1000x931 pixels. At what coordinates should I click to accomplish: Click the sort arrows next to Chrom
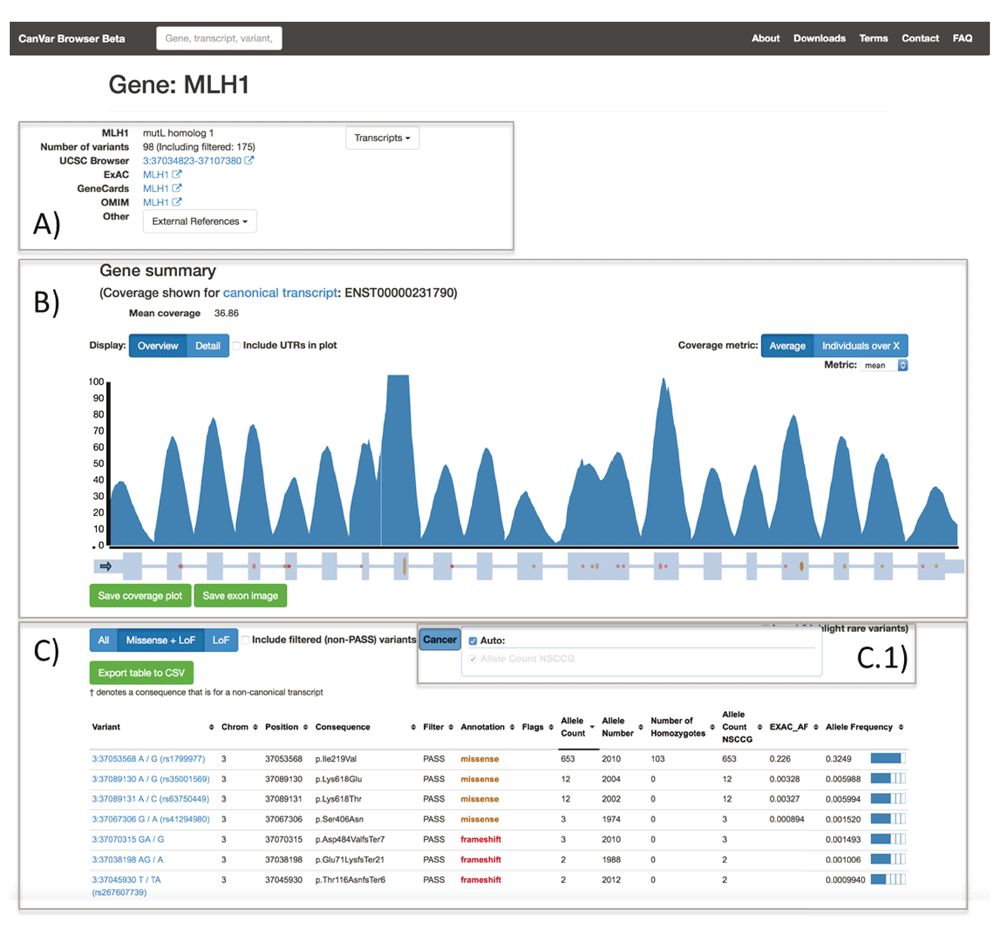(255, 727)
